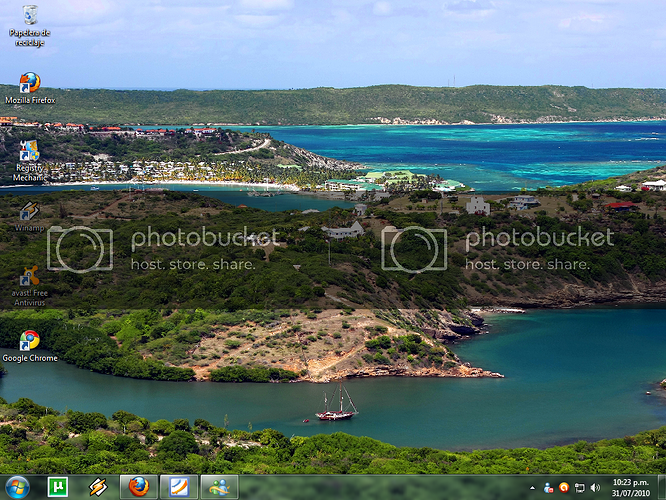666x500 pixels.
Task: Open the clock showing 10:23 p.m.
Action: click(x=629, y=487)
